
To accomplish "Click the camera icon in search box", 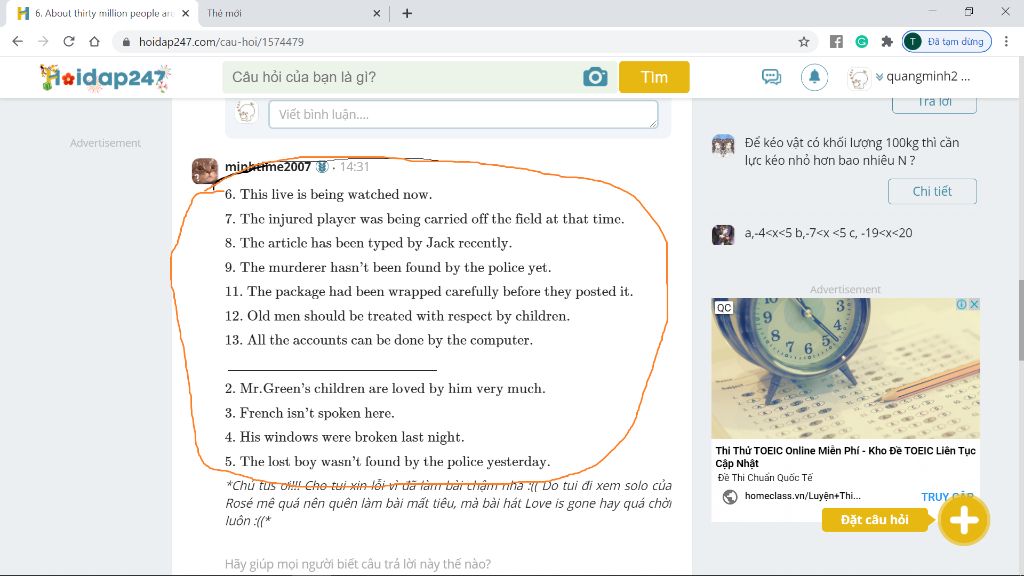I will 595,77.
